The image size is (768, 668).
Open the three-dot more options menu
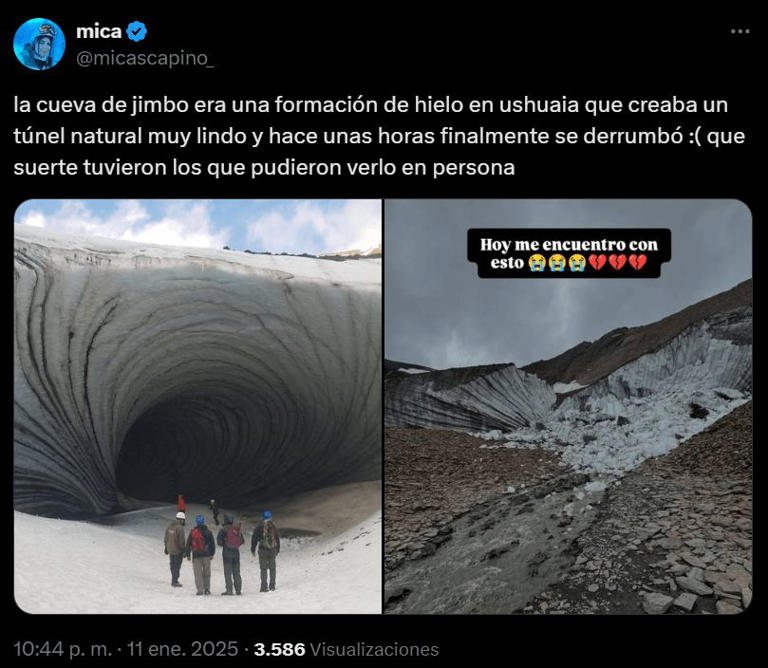(x=740, y=31)
